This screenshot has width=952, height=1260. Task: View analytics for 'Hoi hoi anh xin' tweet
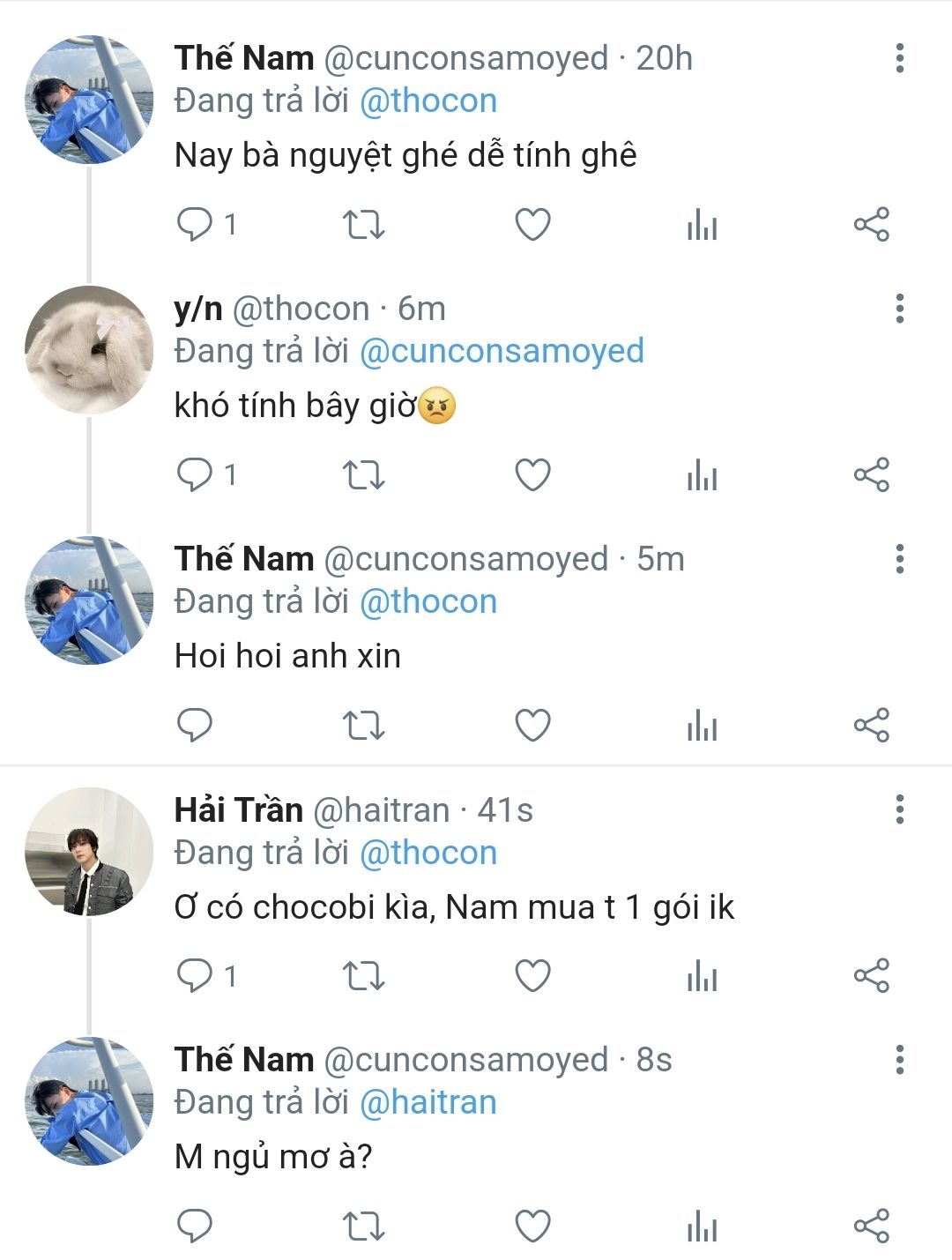point(702,726)
